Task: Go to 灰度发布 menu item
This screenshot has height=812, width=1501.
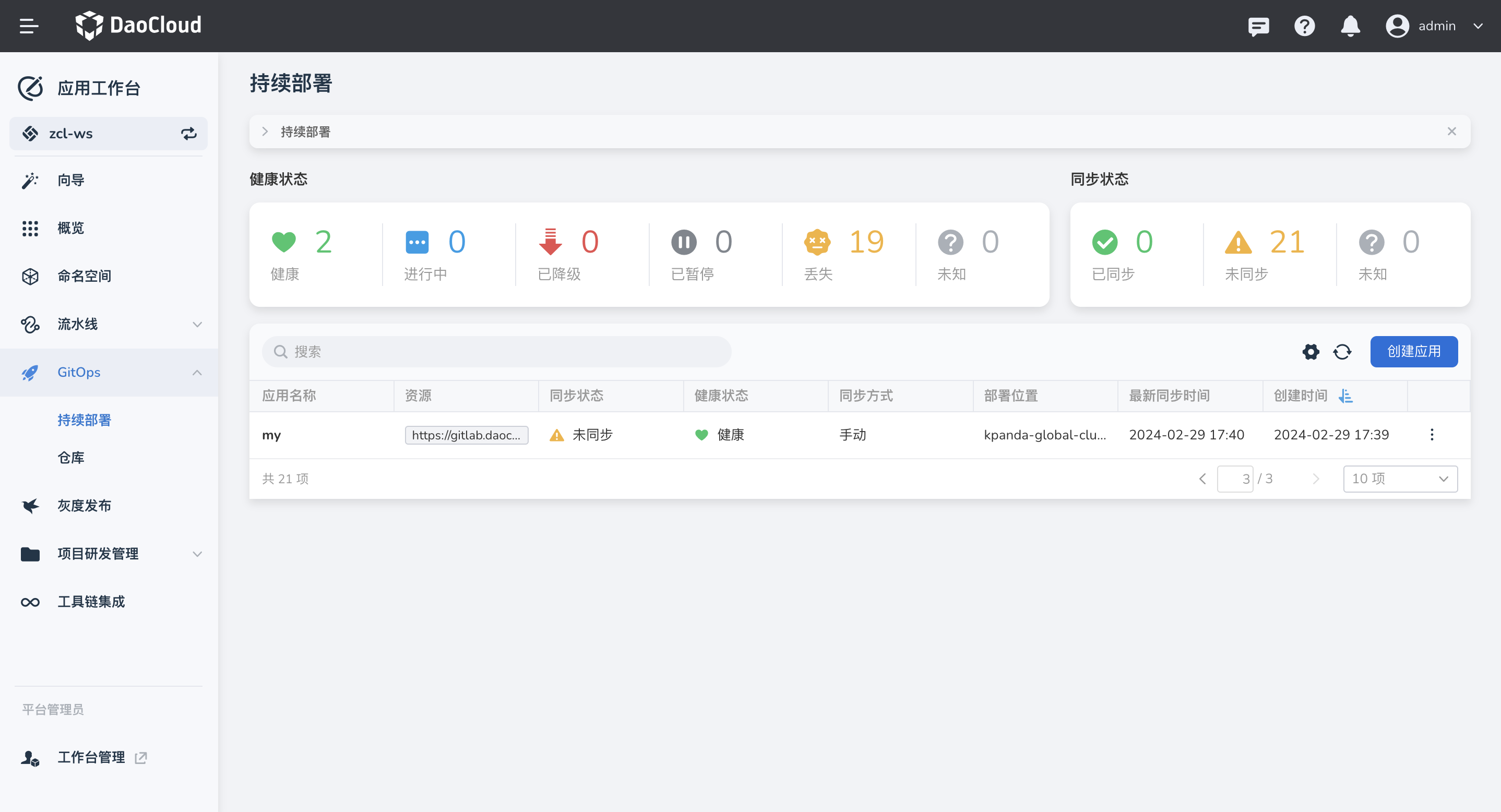Action: [85, 506]
